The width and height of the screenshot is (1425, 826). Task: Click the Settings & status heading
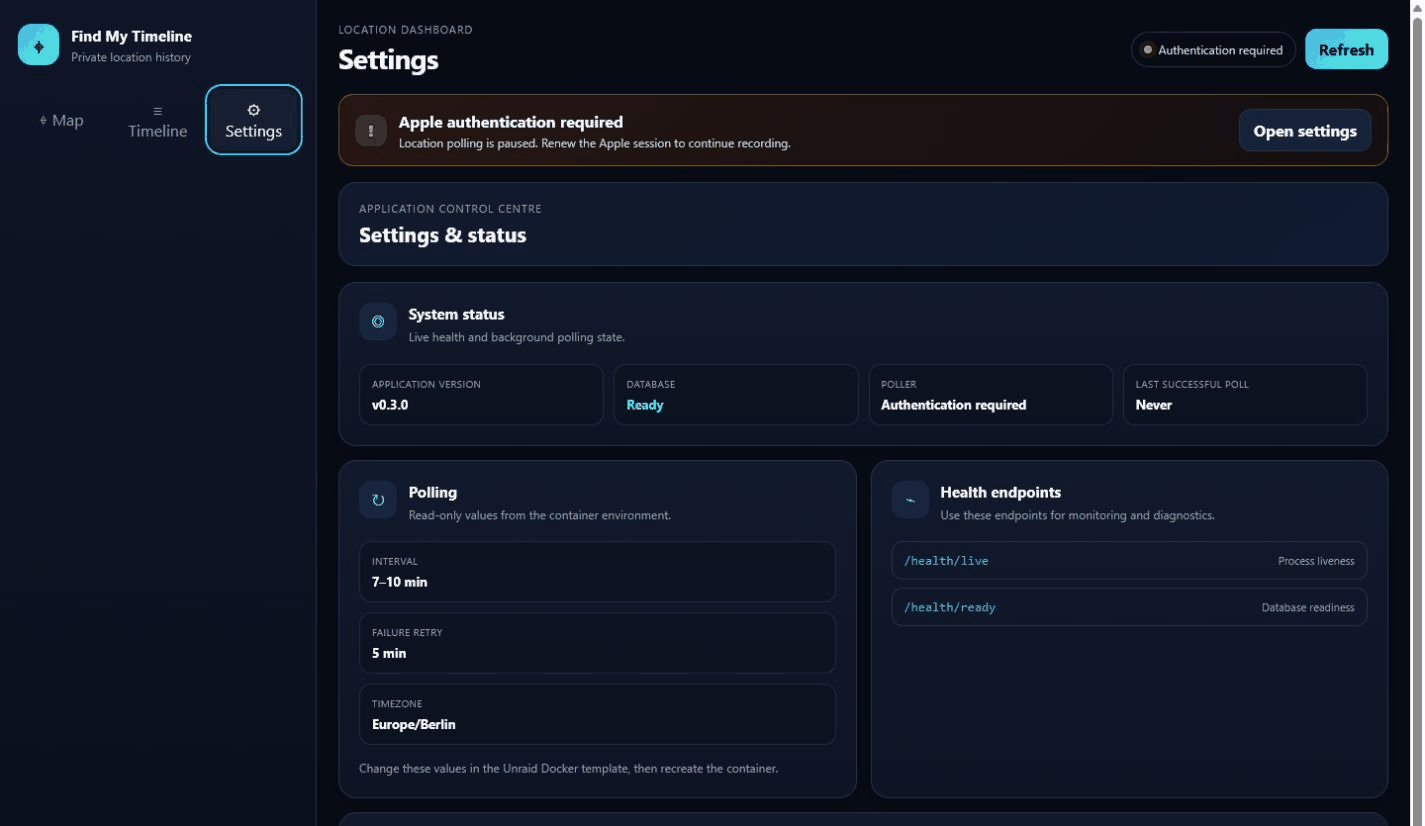[443, 235]
